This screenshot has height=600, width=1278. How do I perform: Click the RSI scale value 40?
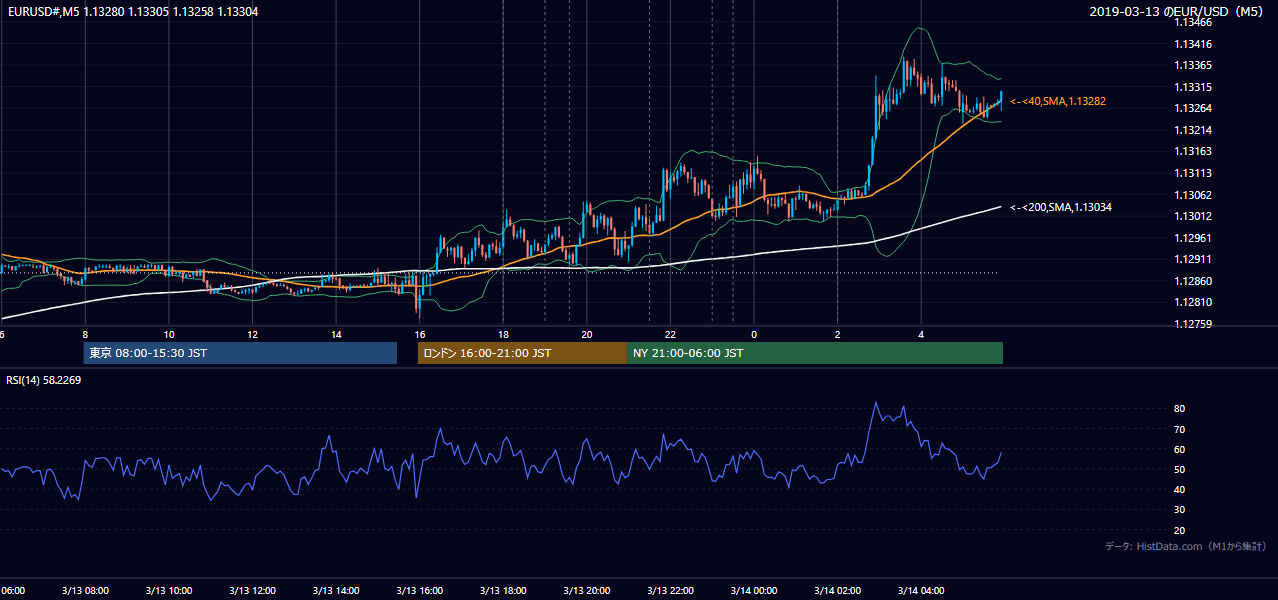pos(1180,489)
